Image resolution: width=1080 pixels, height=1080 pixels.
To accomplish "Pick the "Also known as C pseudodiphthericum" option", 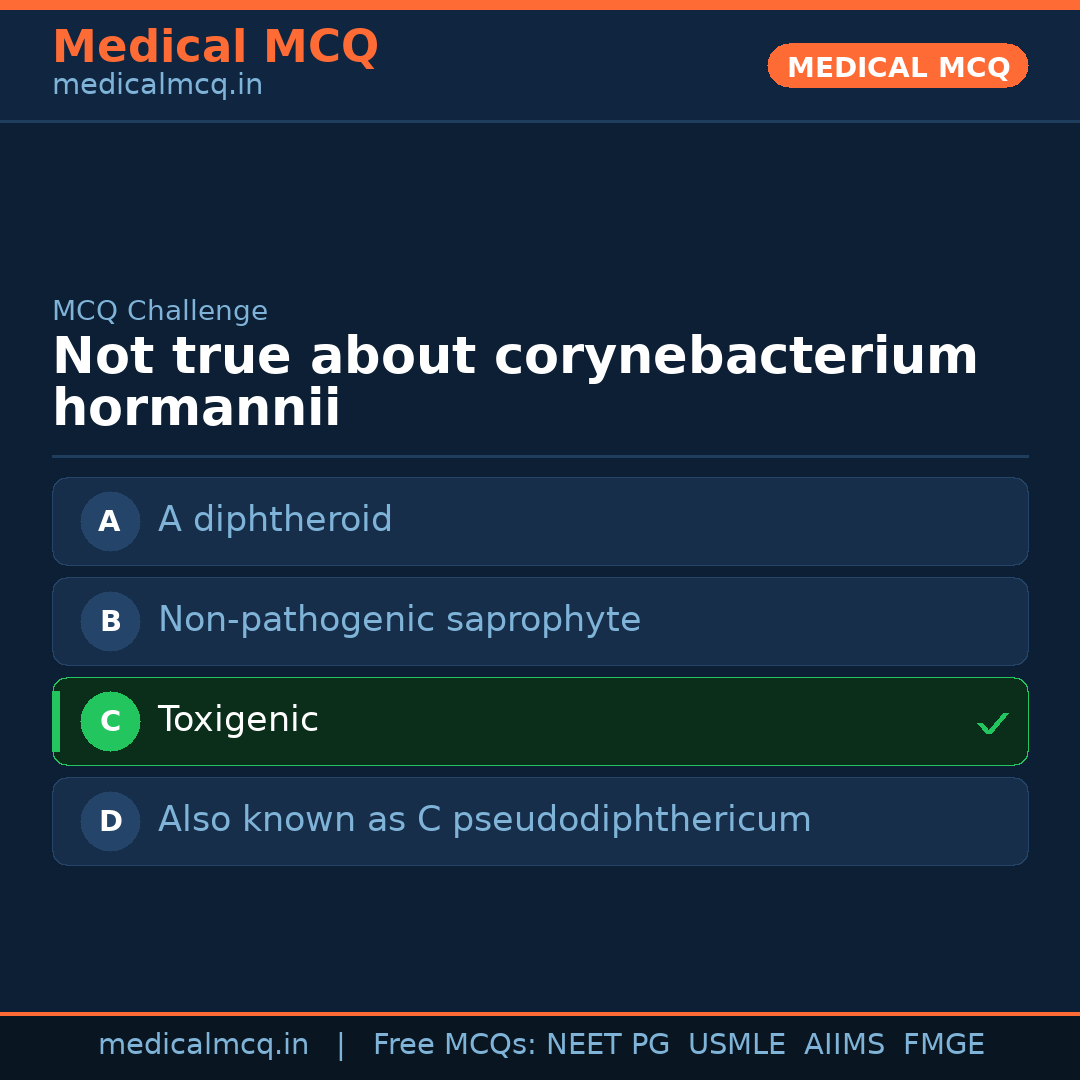I will [x=540, y=821].
